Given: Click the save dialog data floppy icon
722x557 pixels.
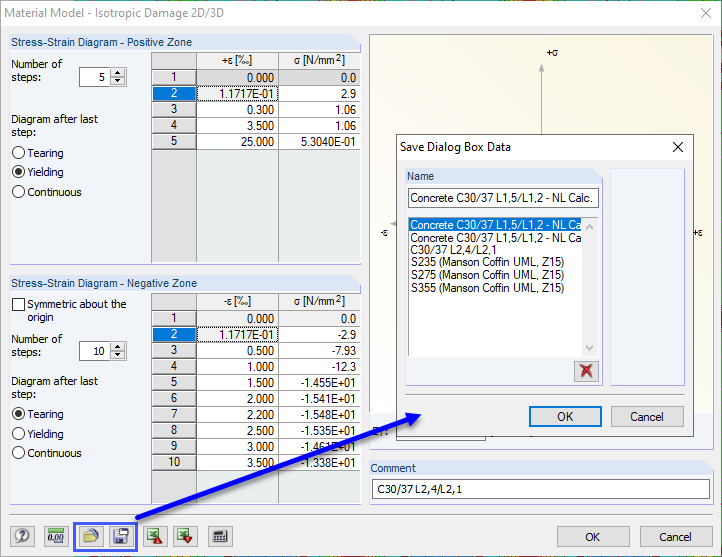Looking at the screenshot, I should (x=121, y=536).
